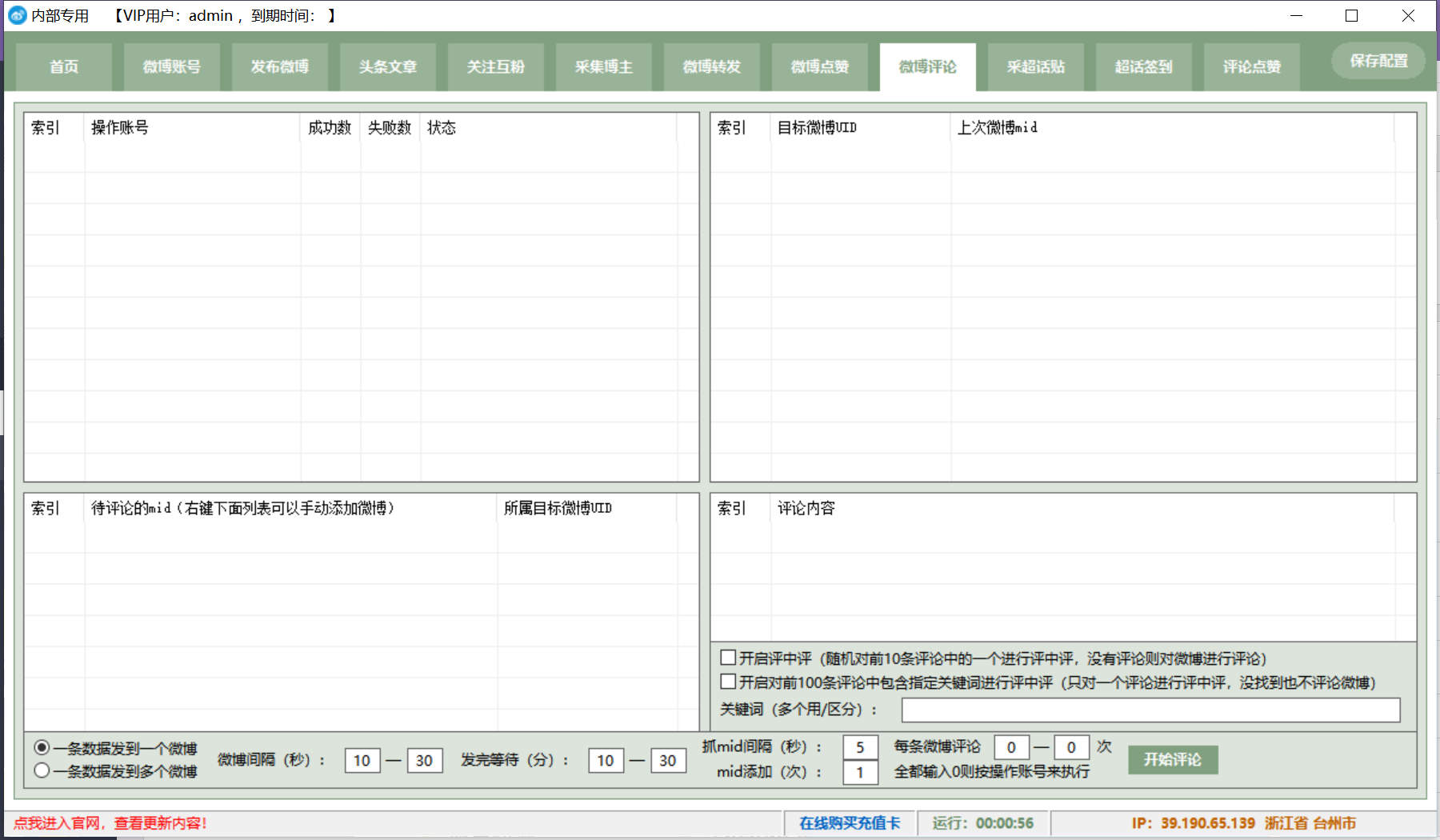Screen dimensions: 1440x840
Task: Select 一条数据发到一个微博 radio button
Action: pos(42,747)
